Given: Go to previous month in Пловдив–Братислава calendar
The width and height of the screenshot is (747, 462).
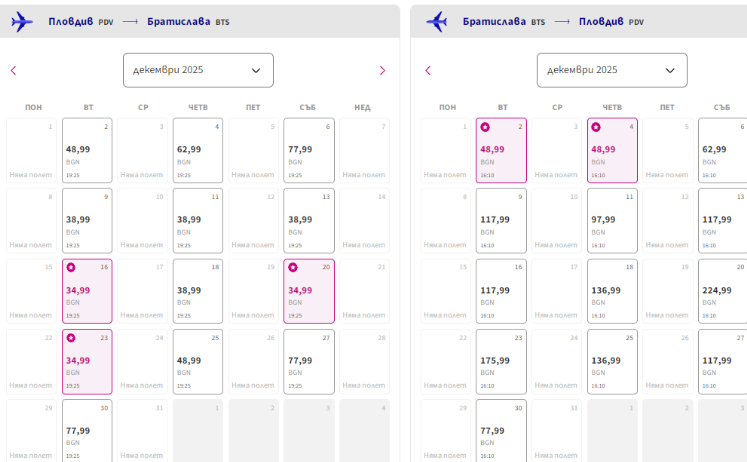Looking at the screenshot, I should (x=13, y=70).
